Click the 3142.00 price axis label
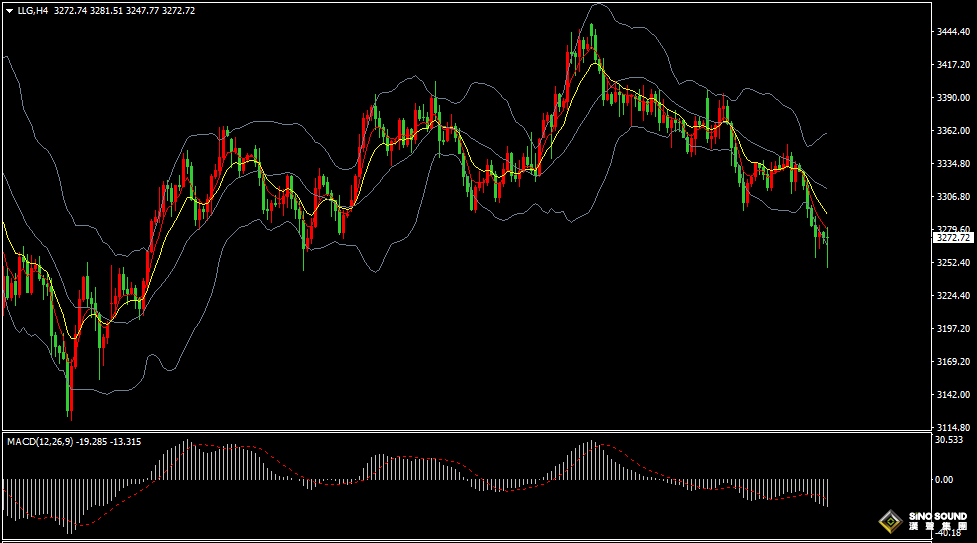 click(x=953, y=395)
